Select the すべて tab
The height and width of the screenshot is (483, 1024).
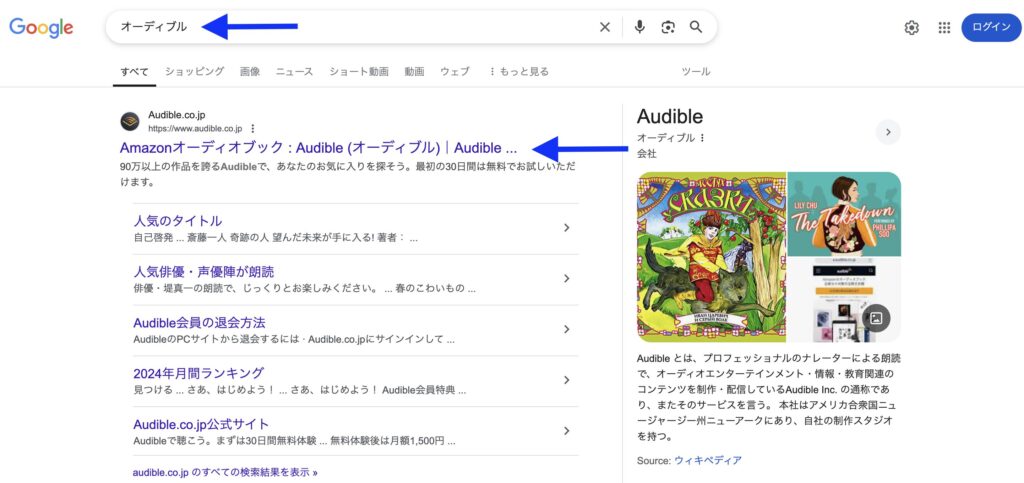[x=134, y=72]
